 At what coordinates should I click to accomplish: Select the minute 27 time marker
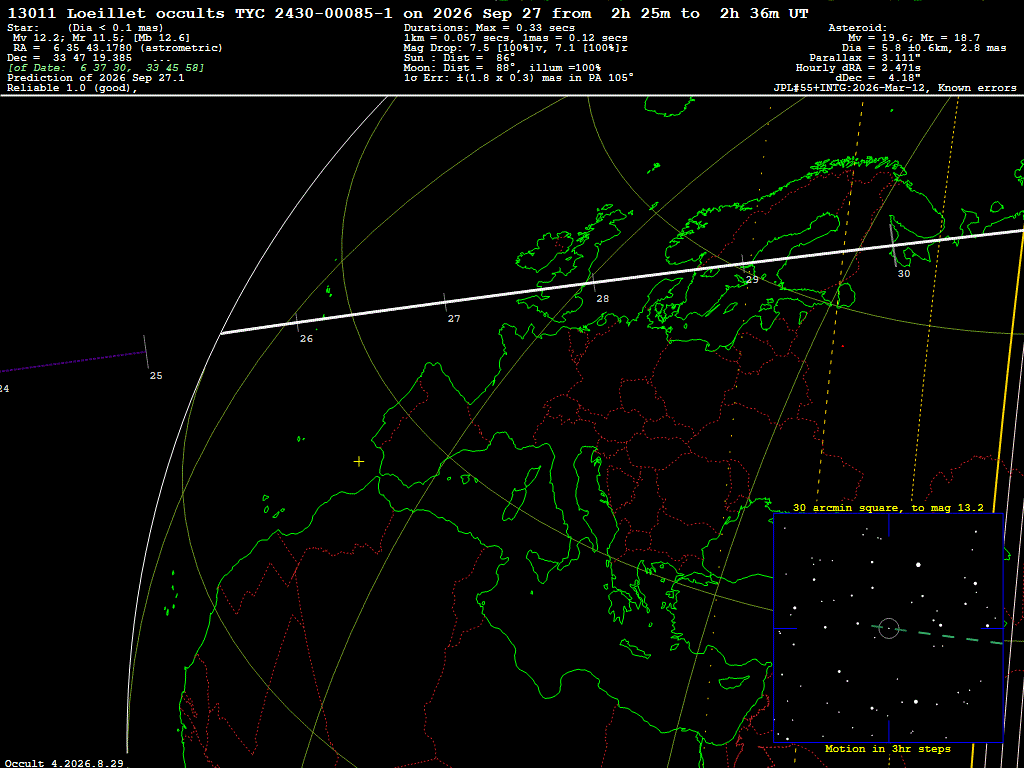[x=445, y=302]
